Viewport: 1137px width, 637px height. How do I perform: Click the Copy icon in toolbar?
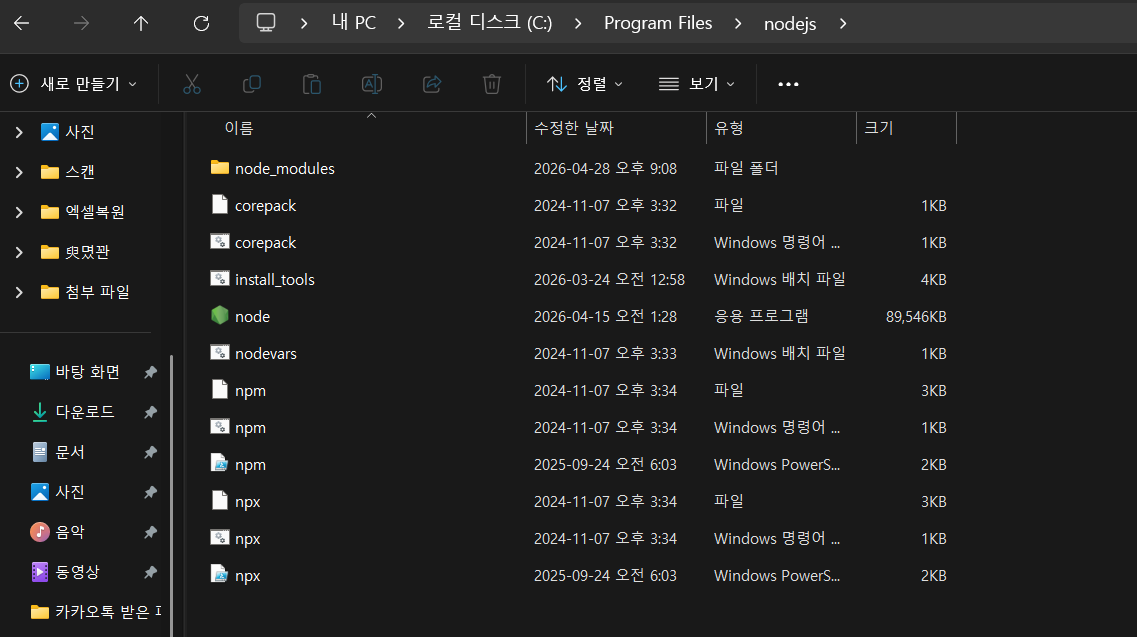coord(252,84)
